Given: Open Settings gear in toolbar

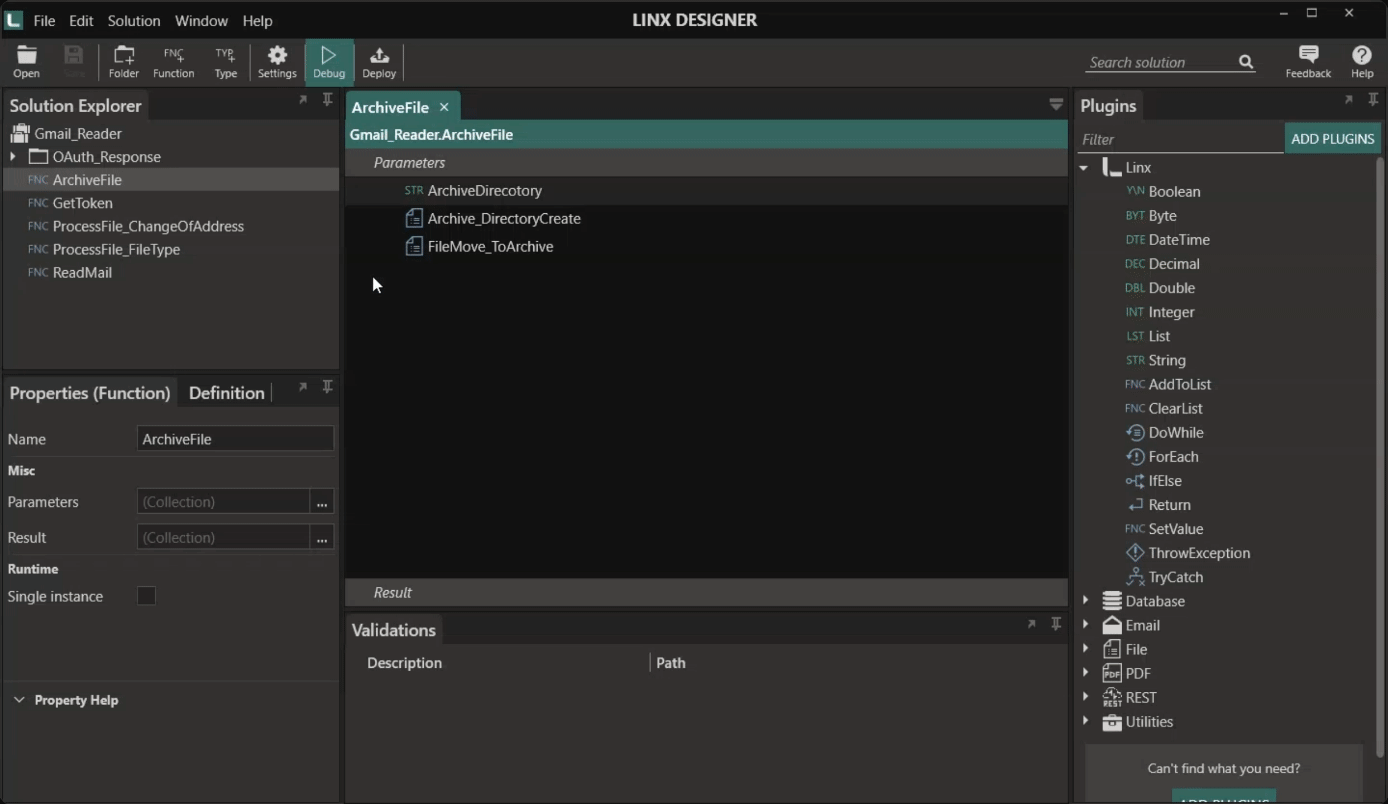Looking at the screenshot, I should point(277,62).
